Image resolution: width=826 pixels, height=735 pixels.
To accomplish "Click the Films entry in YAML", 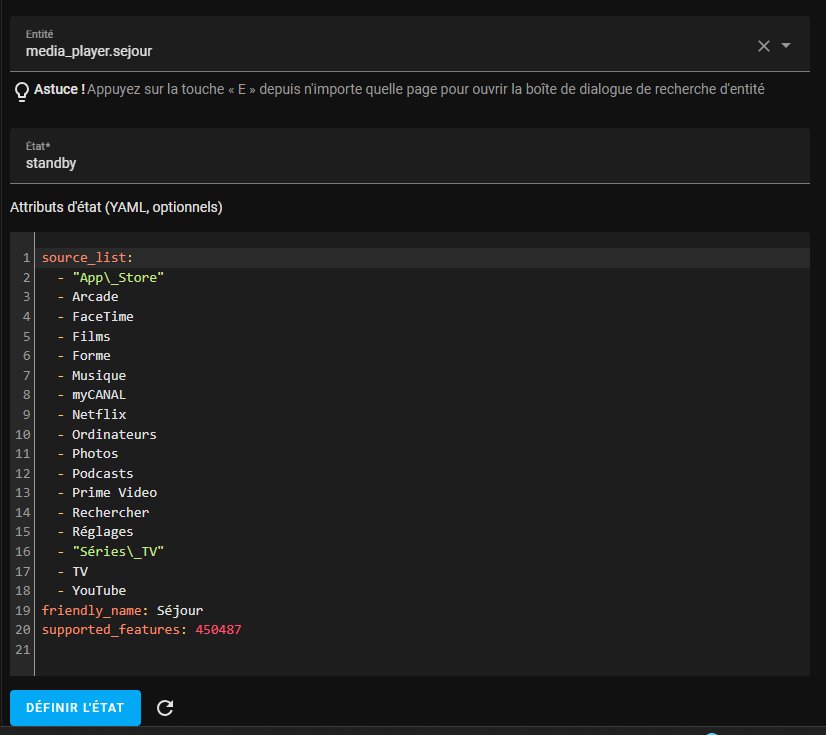I will click(x=91, y=336).
